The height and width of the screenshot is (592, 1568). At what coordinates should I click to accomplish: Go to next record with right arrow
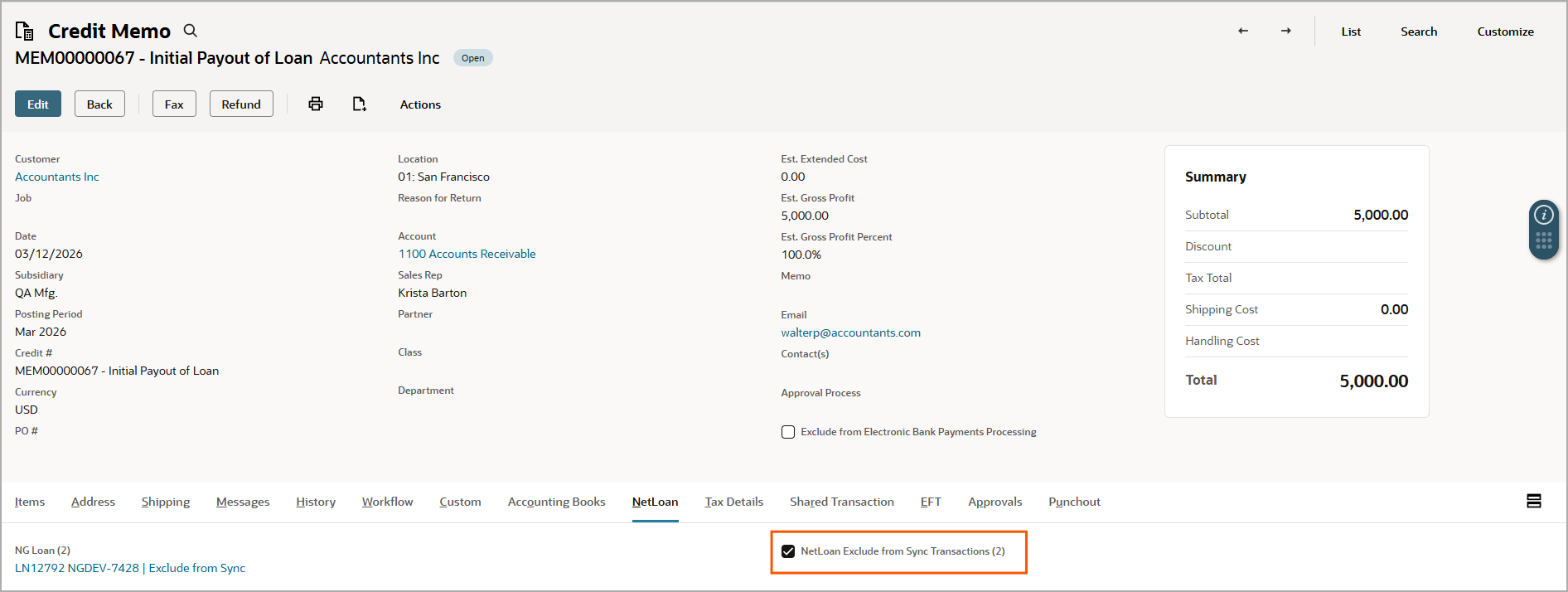tap(1285, 31)
